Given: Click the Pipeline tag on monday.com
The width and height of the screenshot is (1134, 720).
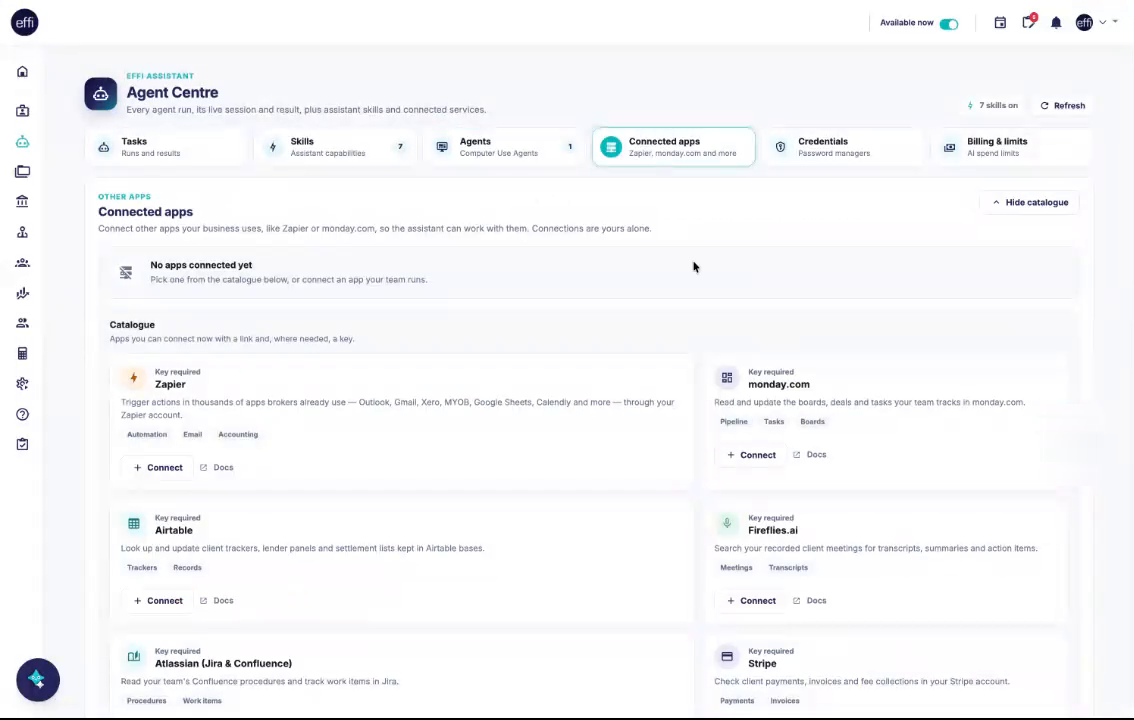Looking at the screenshot, I should pyautogui.click(x=733, y=421).
